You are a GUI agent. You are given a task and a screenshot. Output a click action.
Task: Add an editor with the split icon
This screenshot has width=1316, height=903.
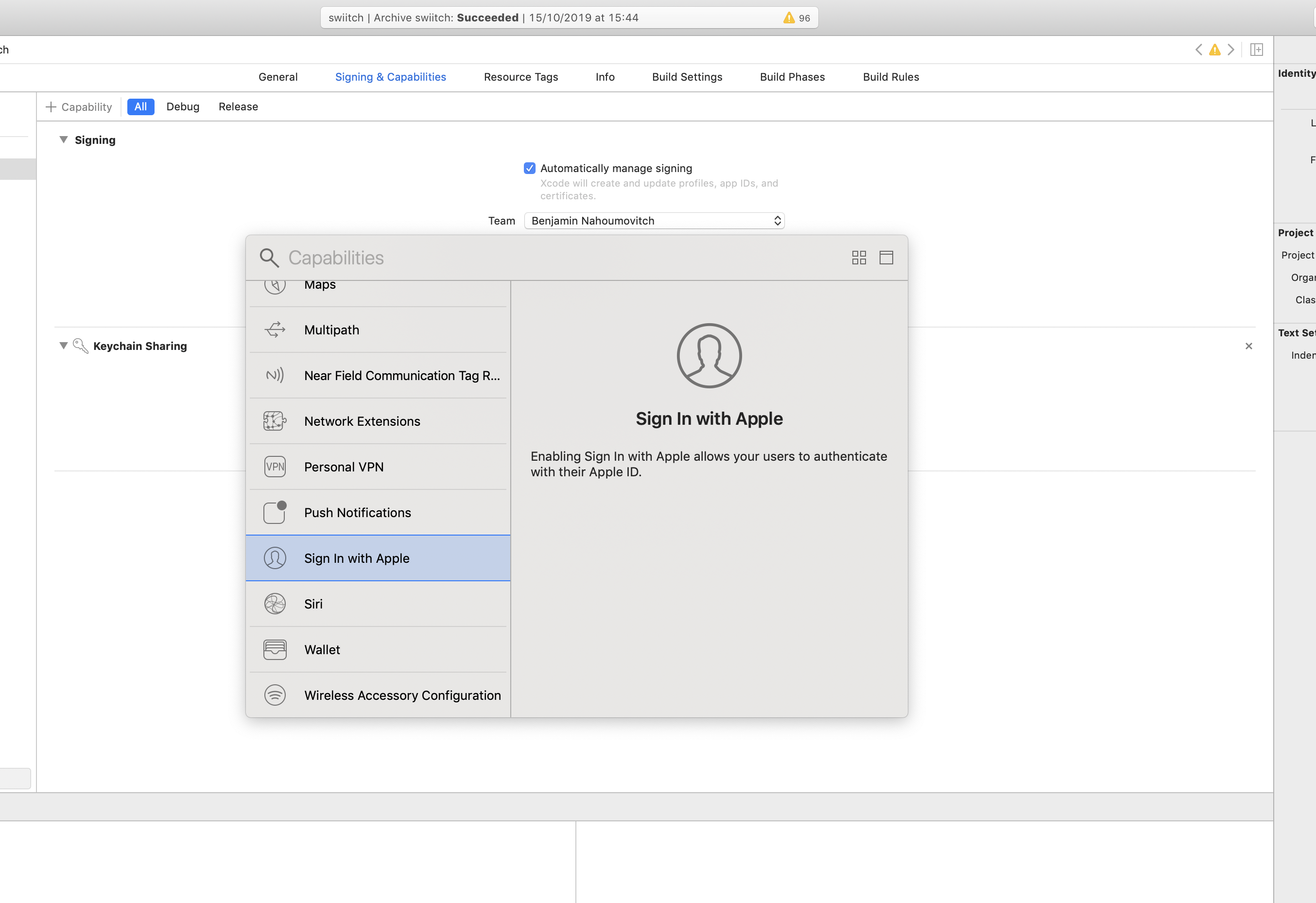pyautogui.click(x=1257, y=50)
